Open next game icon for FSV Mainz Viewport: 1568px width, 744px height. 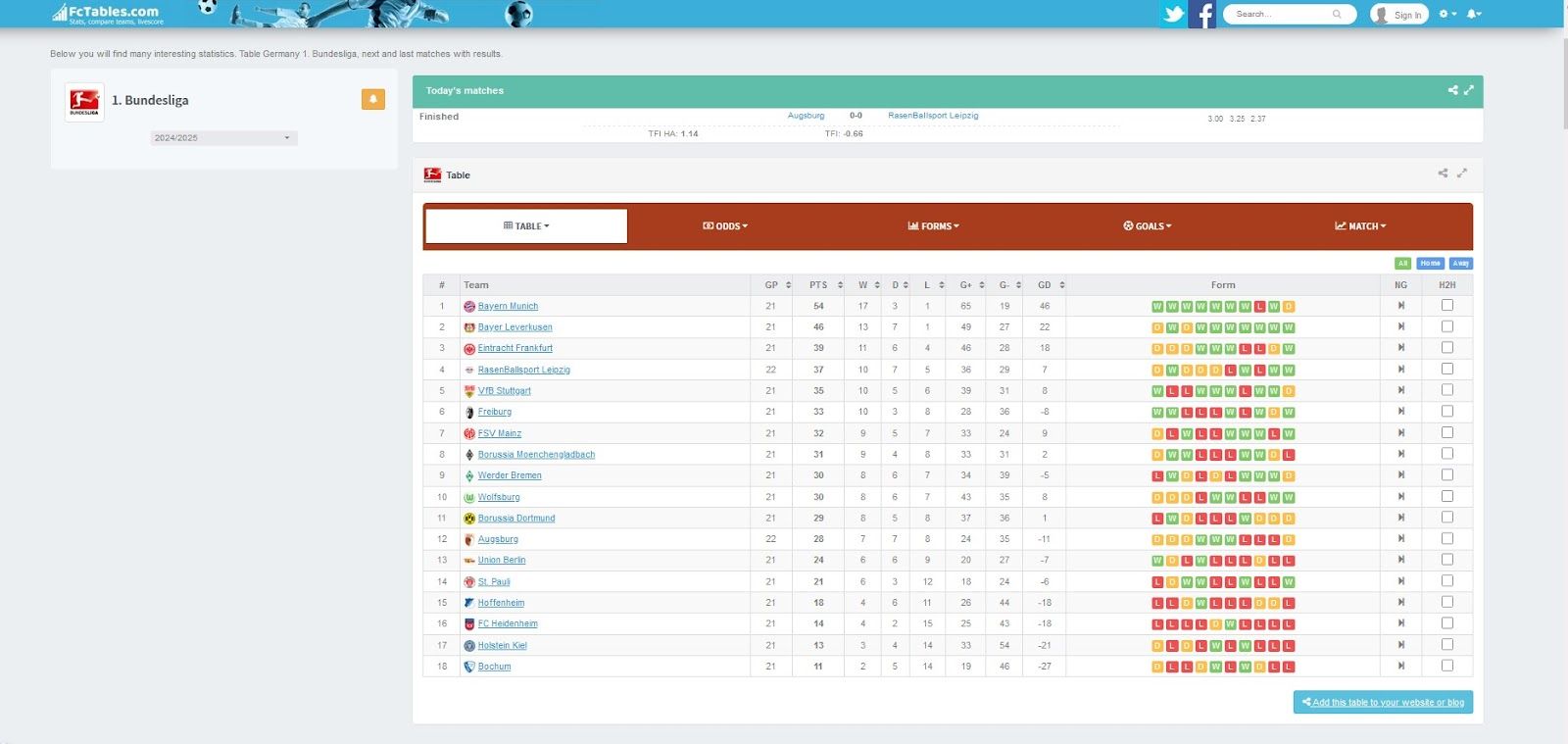tap(1401, 432)
